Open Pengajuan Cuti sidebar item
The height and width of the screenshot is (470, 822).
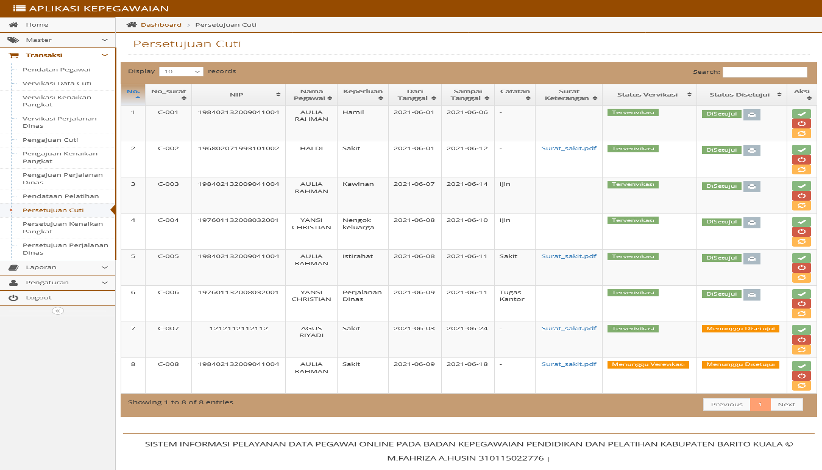[x=50, y=140]
